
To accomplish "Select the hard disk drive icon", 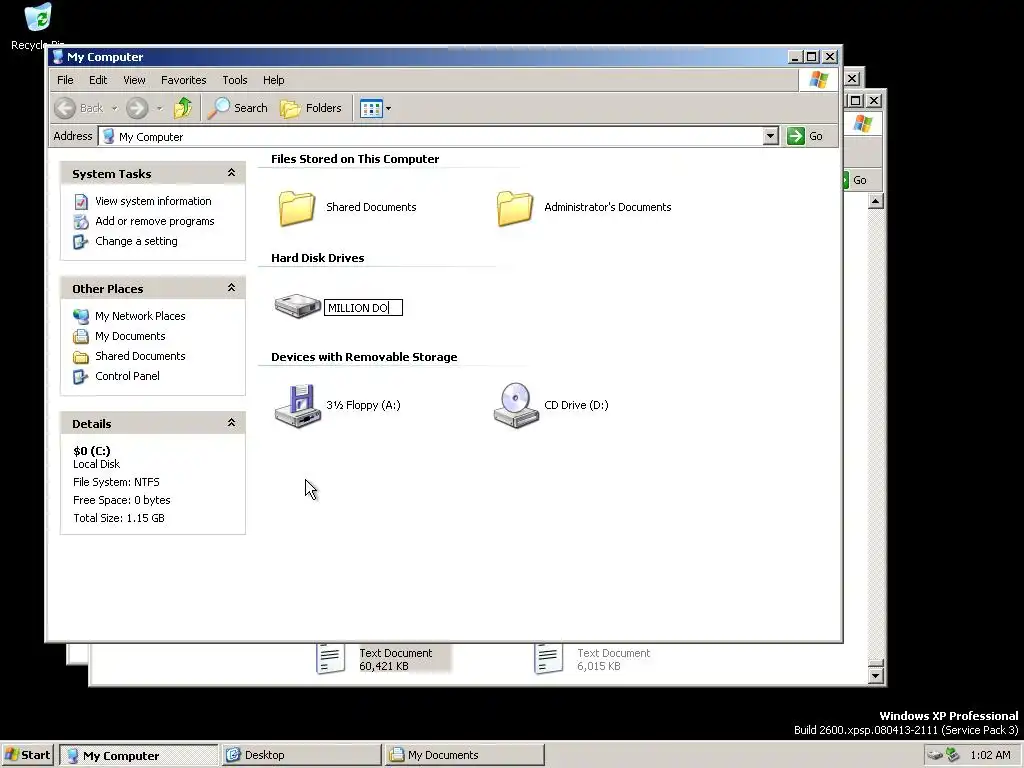I will (x=298, y=306).
